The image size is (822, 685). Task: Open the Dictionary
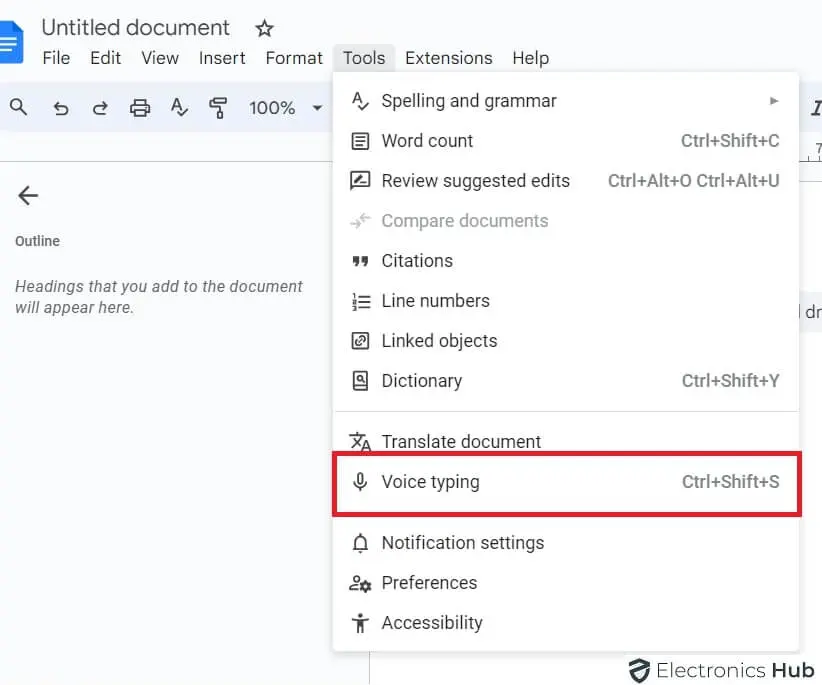point(566,380)
